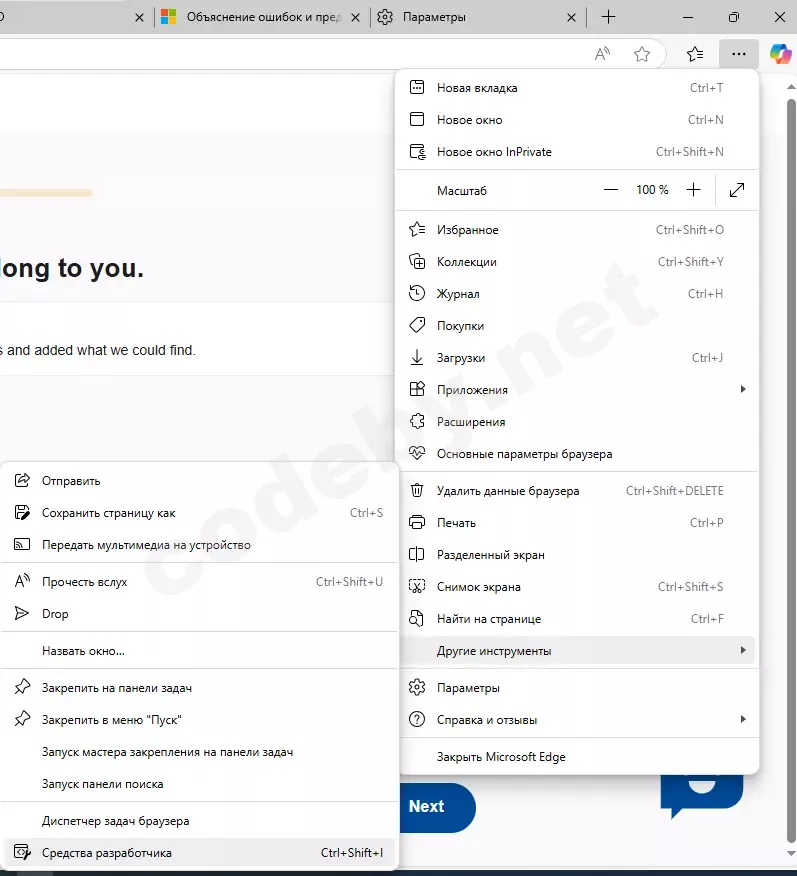Click the Отправить share icon
This screenshot has height=876, width=797.
coord(22,480)
